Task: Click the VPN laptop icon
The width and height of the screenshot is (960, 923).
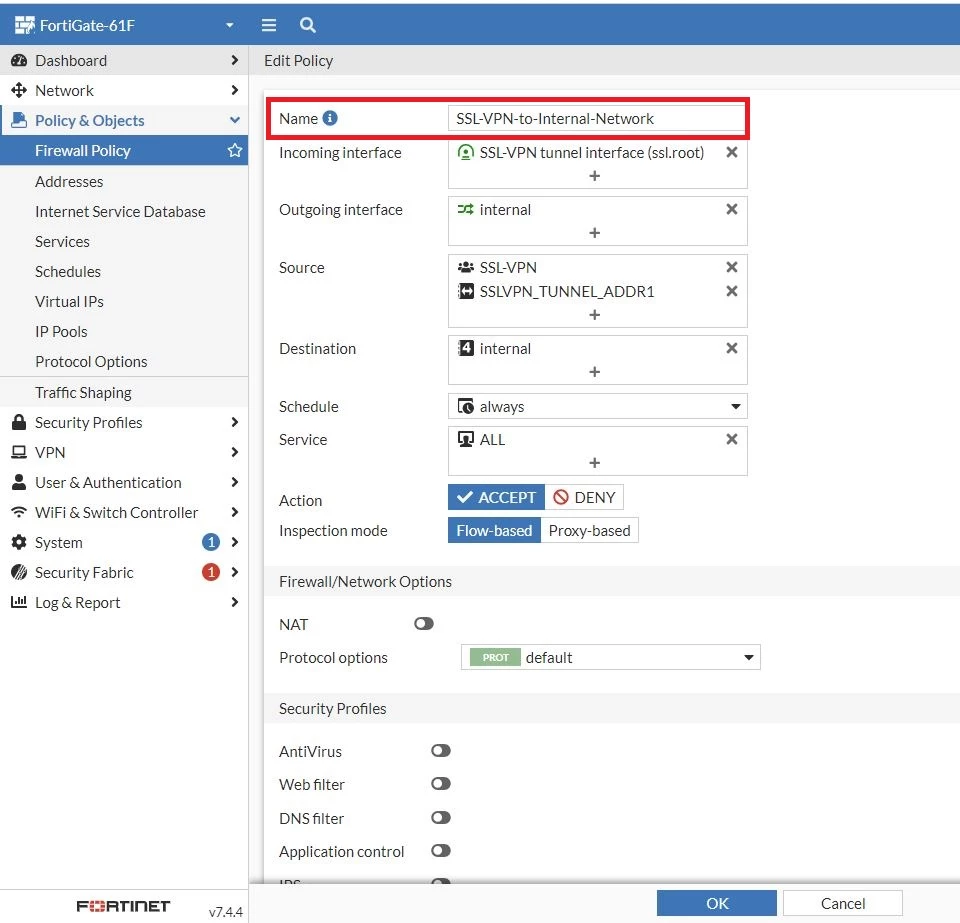Action: point(19,452)
